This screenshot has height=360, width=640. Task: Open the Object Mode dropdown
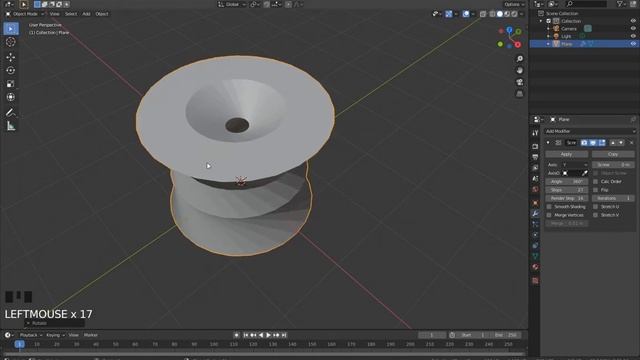(25, 14)
